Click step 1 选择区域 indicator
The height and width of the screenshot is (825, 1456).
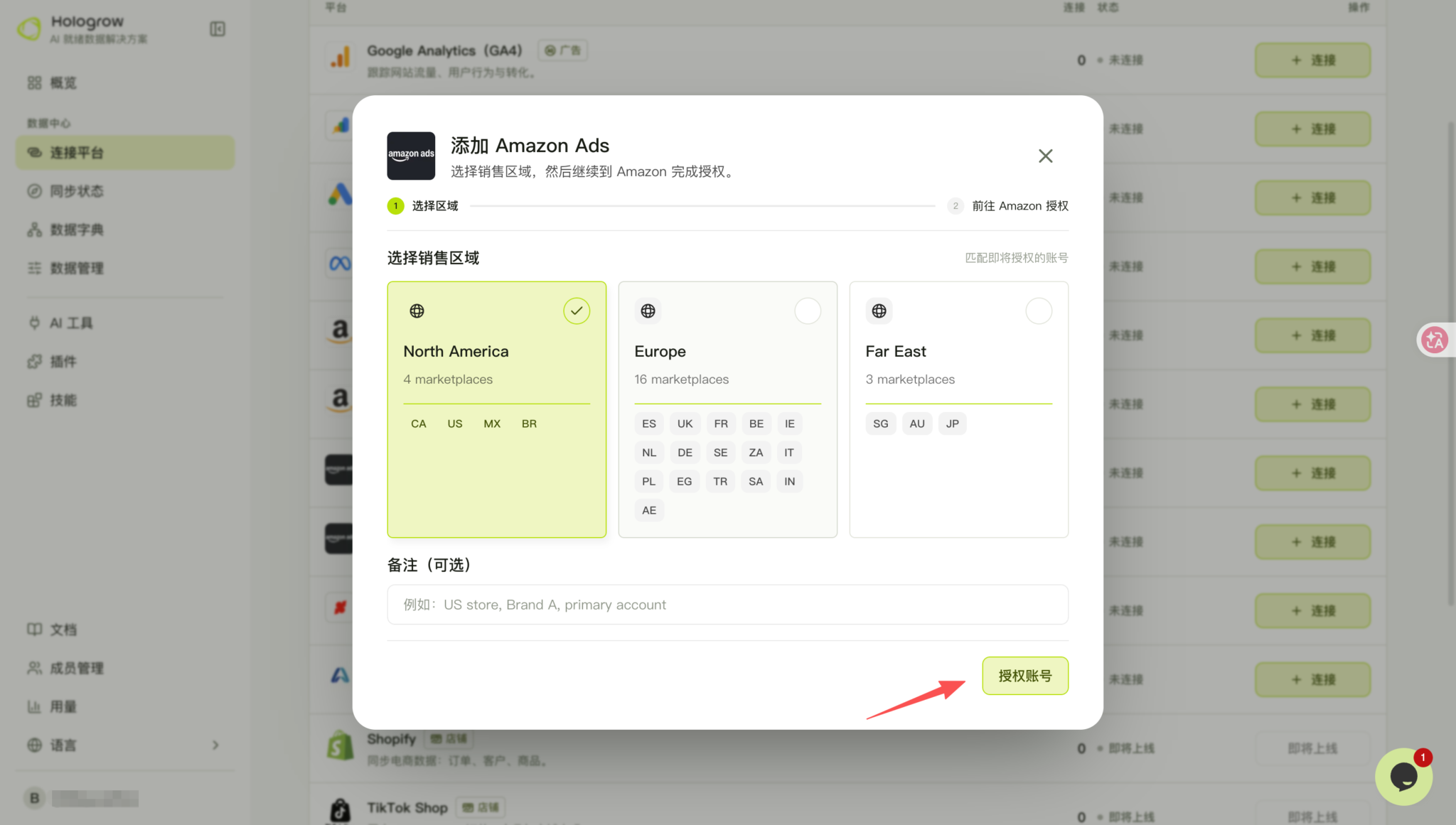(x=423, y=206)
